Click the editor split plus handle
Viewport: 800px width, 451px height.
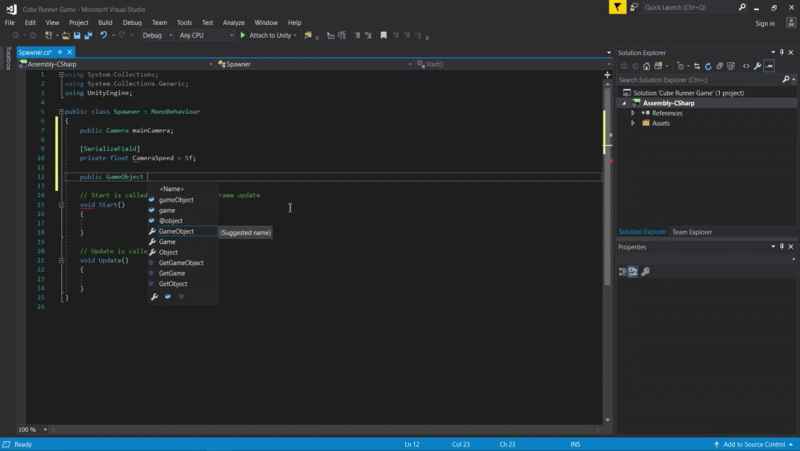tap(607, 75)
